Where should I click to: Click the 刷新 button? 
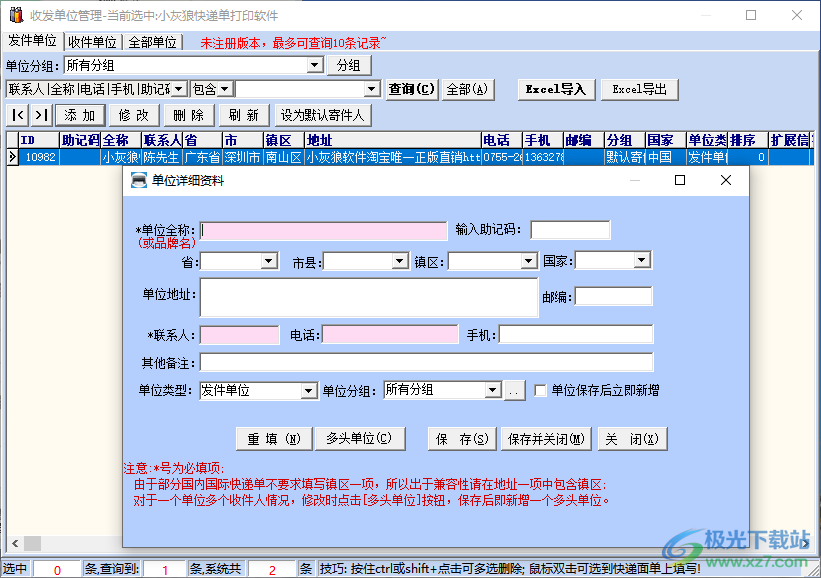point(244,115)
